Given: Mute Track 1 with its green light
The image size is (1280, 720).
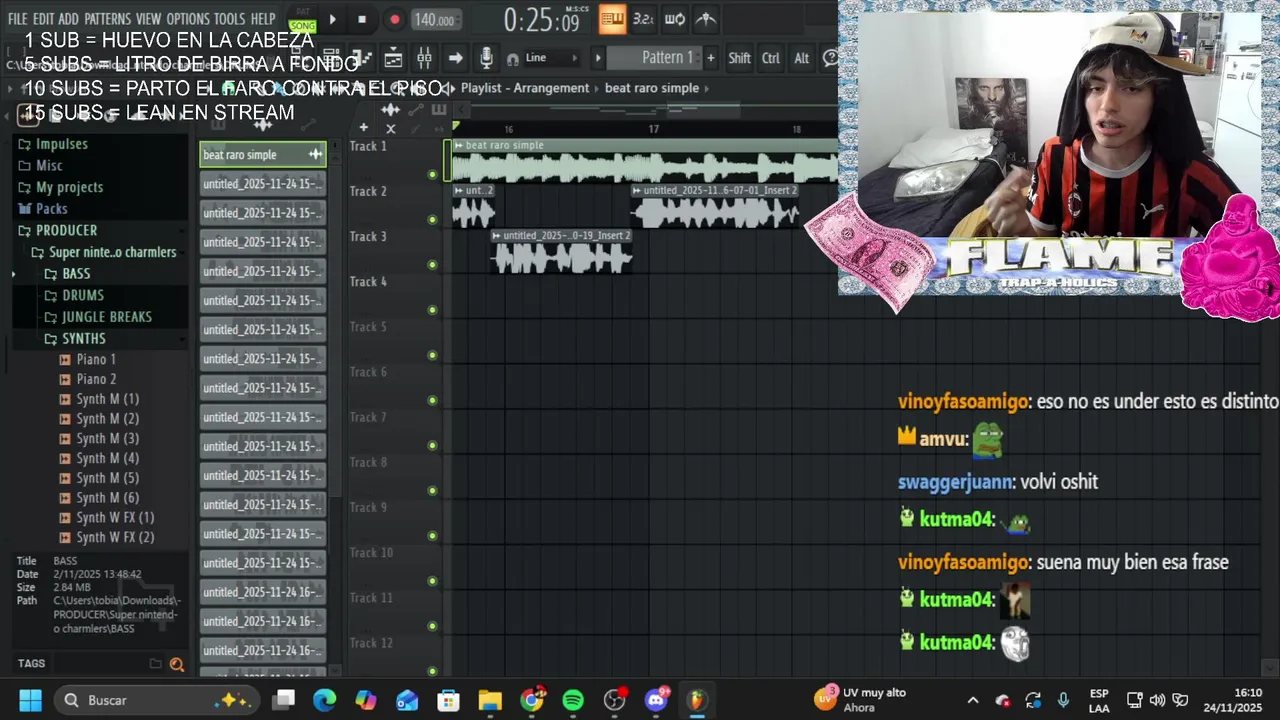Looking at the screenshot, I should (x=432, y=174).
